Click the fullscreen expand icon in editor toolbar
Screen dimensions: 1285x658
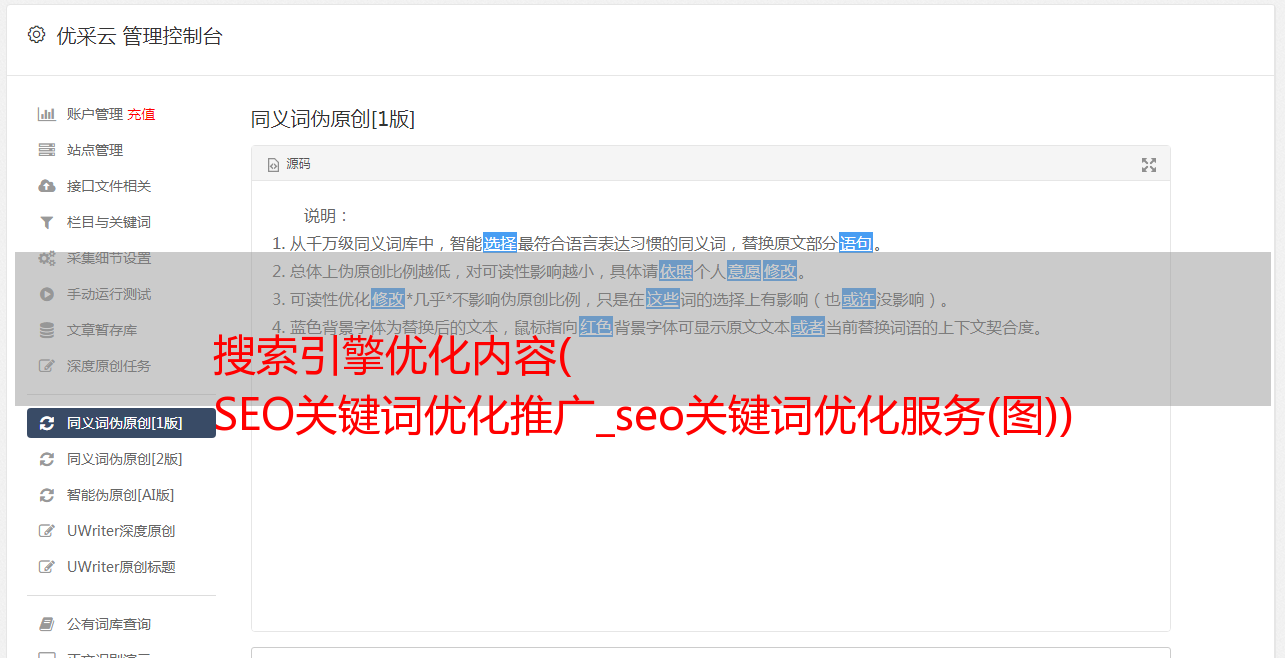[x=1149, y=165]
